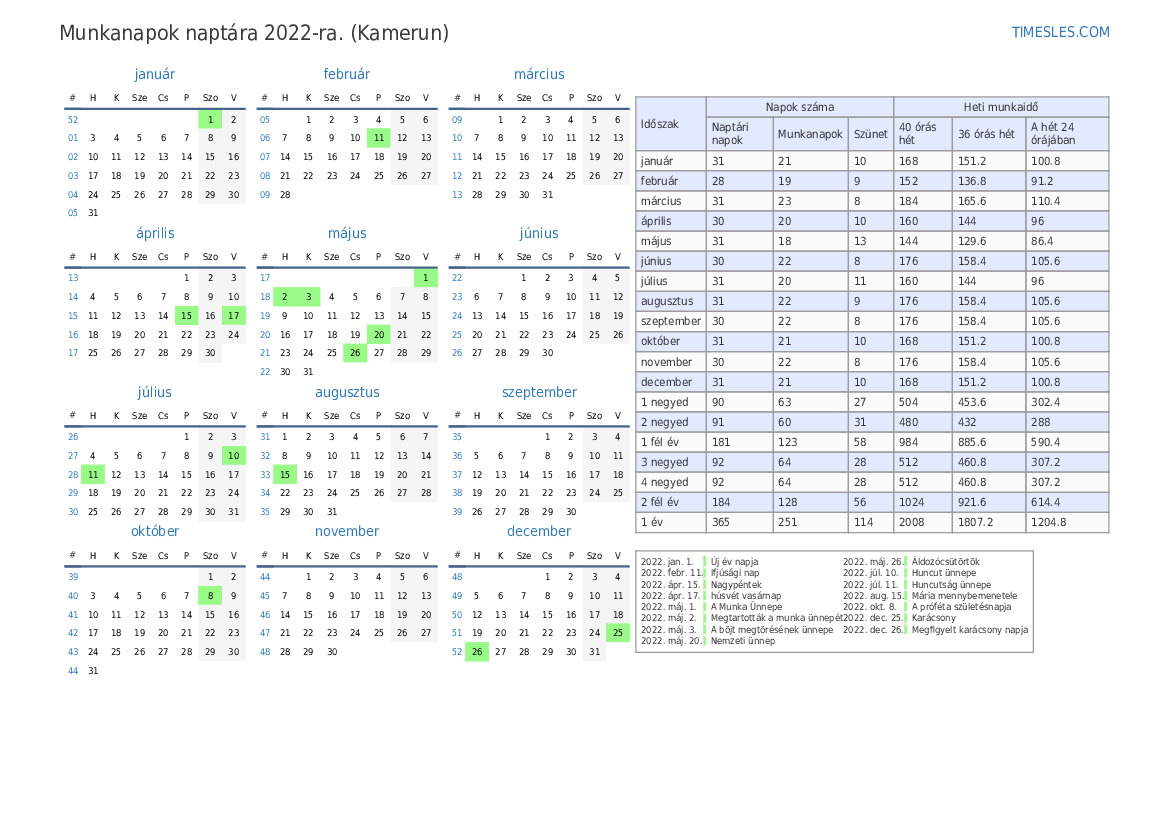
Task: Click highlighted October 8 date cell
Action: [210, 595]
